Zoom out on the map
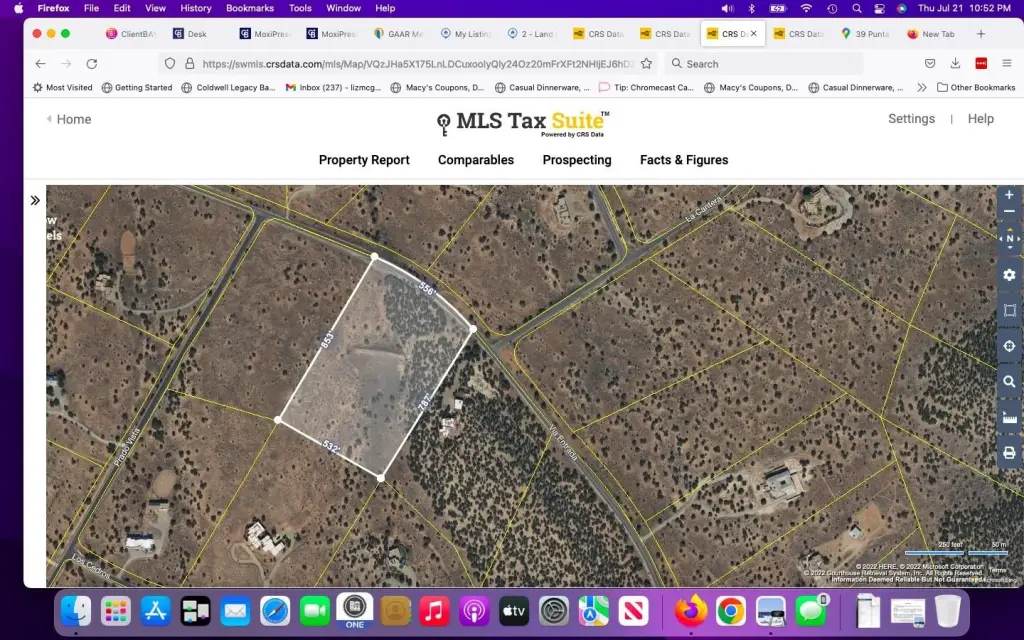The image size is (1024, 640). point(1009,212)
